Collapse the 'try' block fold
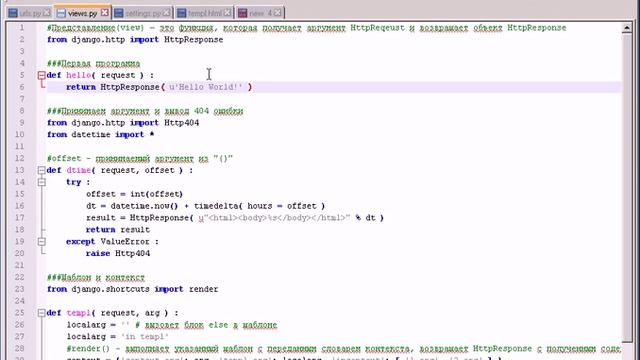The height and width of the screenshot is (360, 640). [x=41, y=182]
